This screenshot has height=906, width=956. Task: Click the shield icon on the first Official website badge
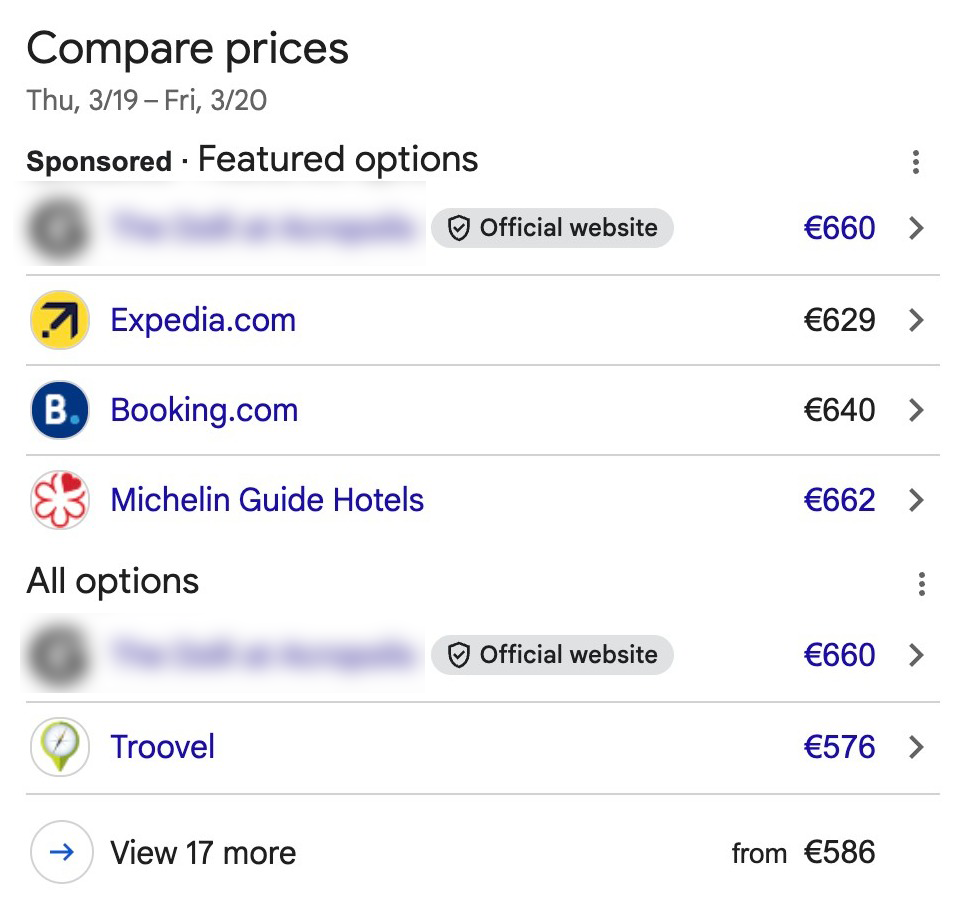[458, 228]
